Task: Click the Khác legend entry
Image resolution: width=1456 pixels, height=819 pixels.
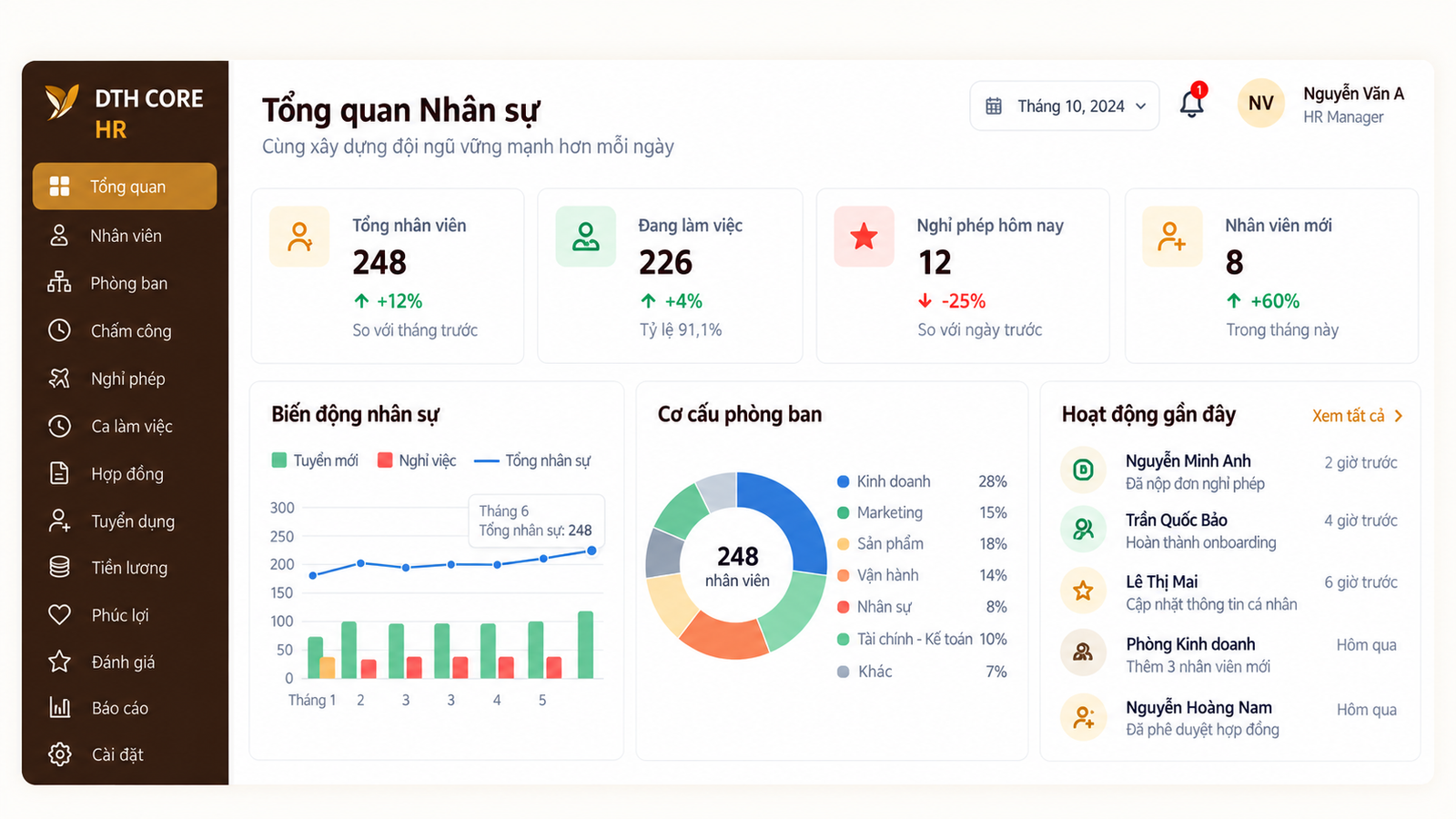Action: tap(922, 672)
